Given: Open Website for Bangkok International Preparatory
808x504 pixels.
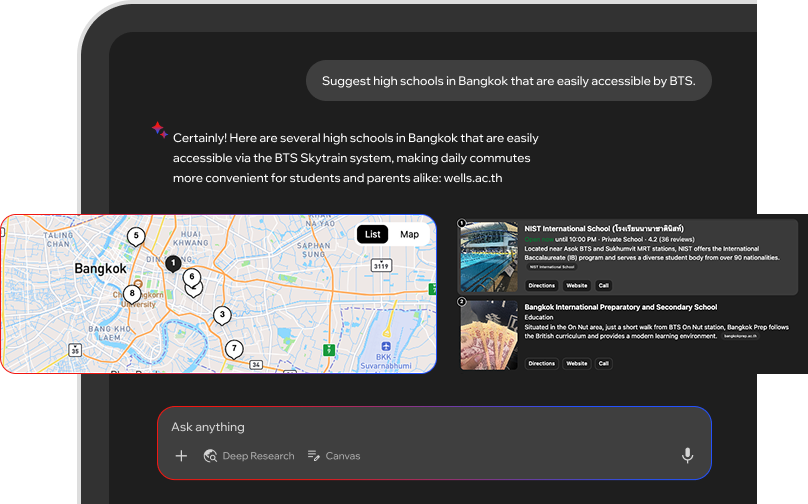Looking at the screenshot, I should 577,363.
